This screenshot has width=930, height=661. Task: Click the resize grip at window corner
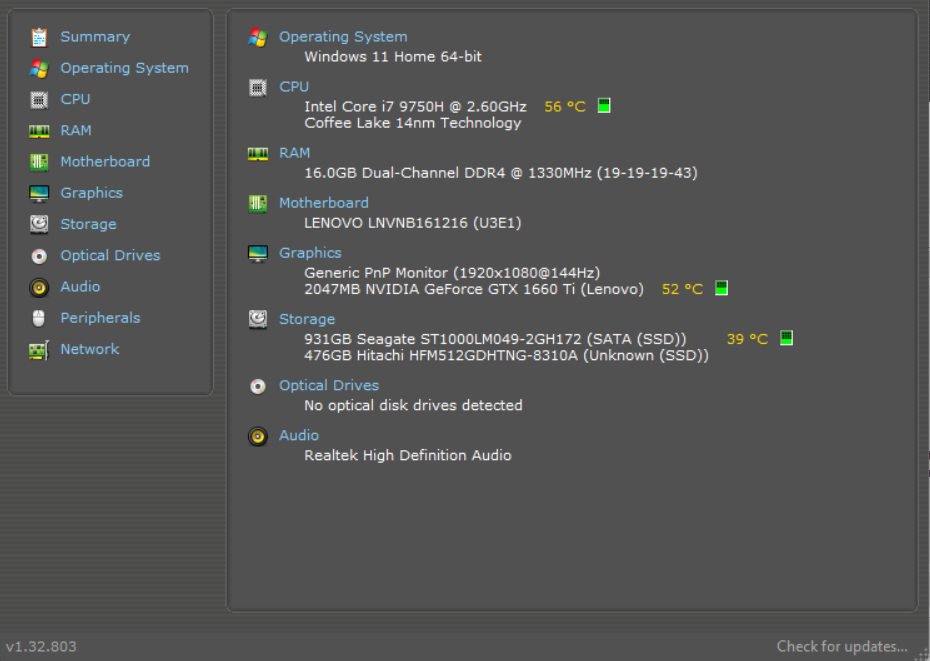point(922,654)
